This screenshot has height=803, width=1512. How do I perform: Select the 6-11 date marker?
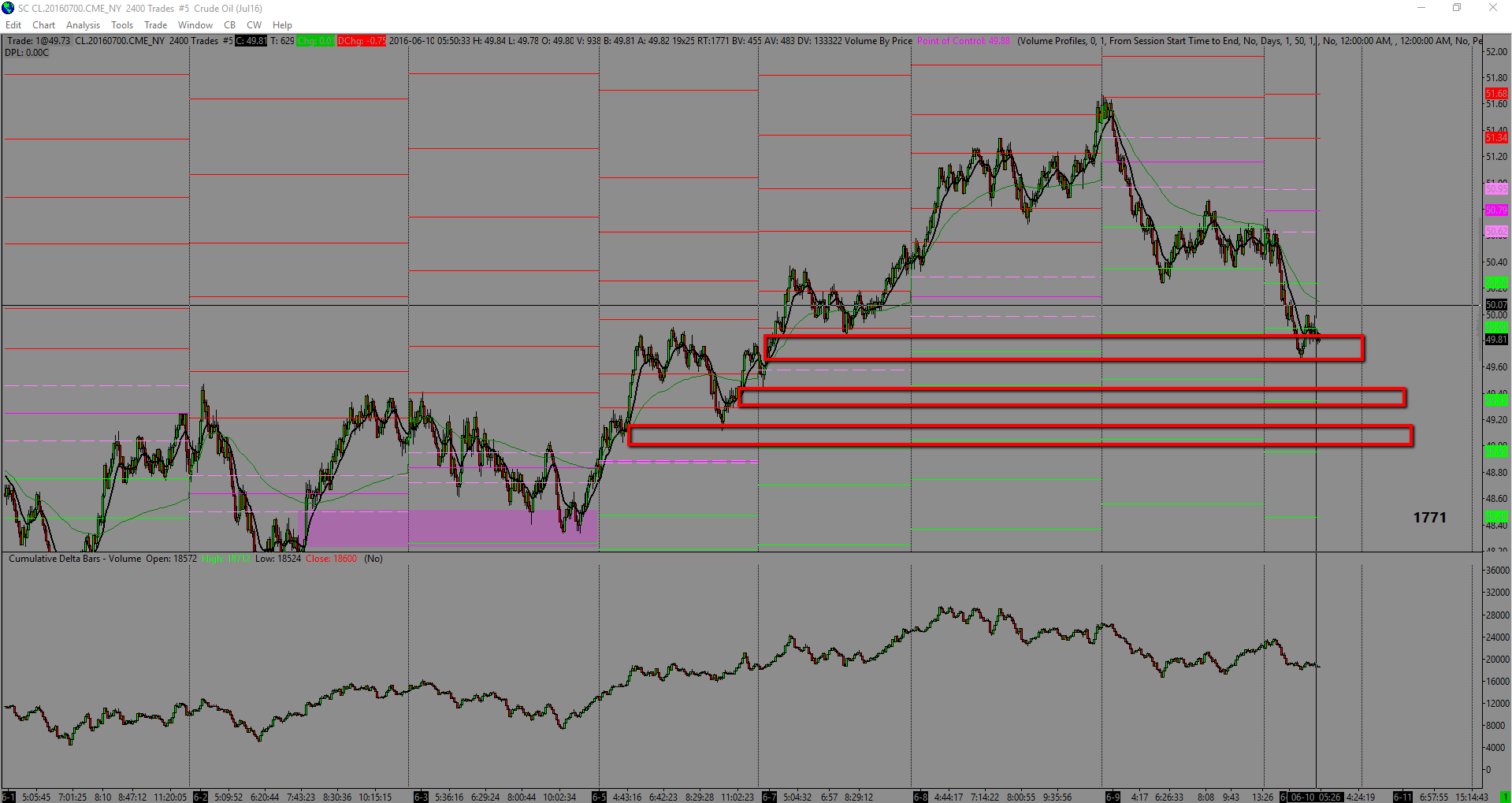pyautogui.click(x=1402, y=797)
